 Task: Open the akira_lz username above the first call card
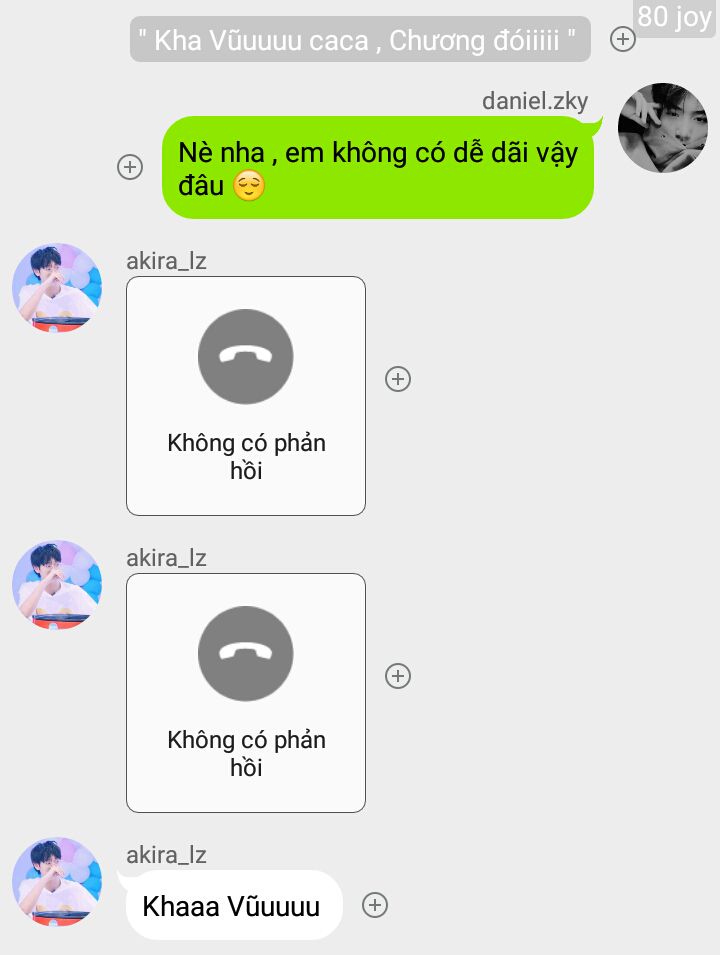point(166,261)
